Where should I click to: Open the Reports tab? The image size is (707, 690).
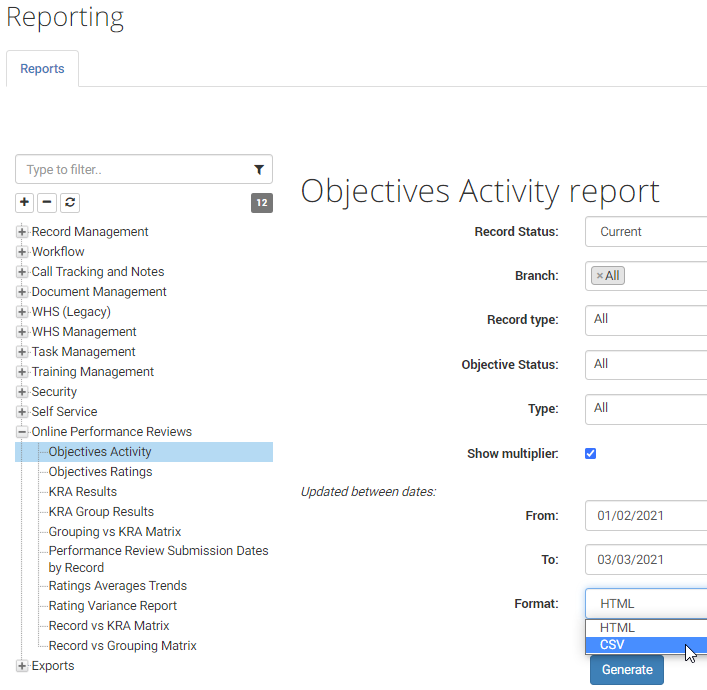42,69
